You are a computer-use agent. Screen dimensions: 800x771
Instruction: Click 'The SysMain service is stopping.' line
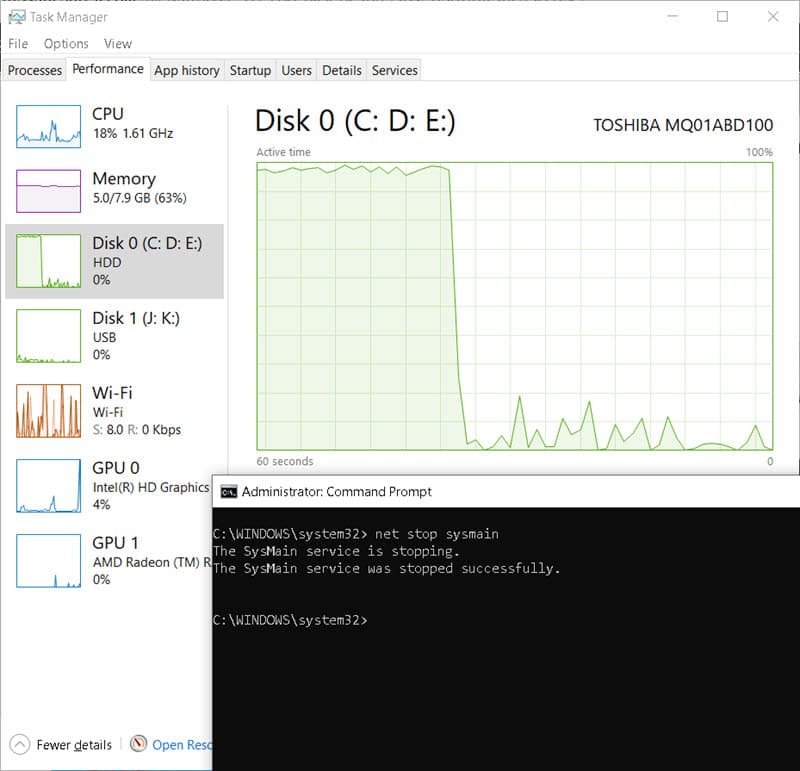[x=336, y=552]
